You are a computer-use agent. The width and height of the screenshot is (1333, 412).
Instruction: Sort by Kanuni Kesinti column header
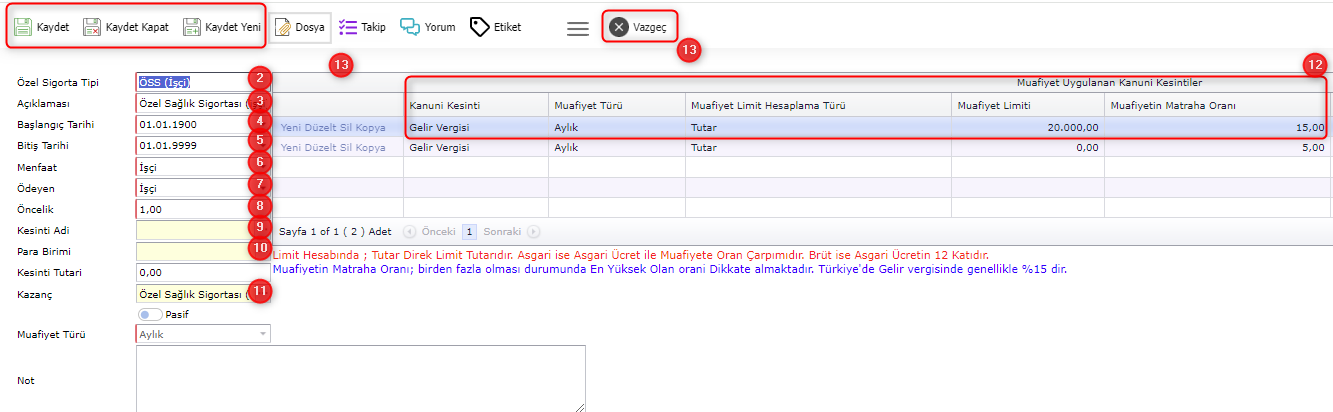pyautogui.click(x=476, y=105)
